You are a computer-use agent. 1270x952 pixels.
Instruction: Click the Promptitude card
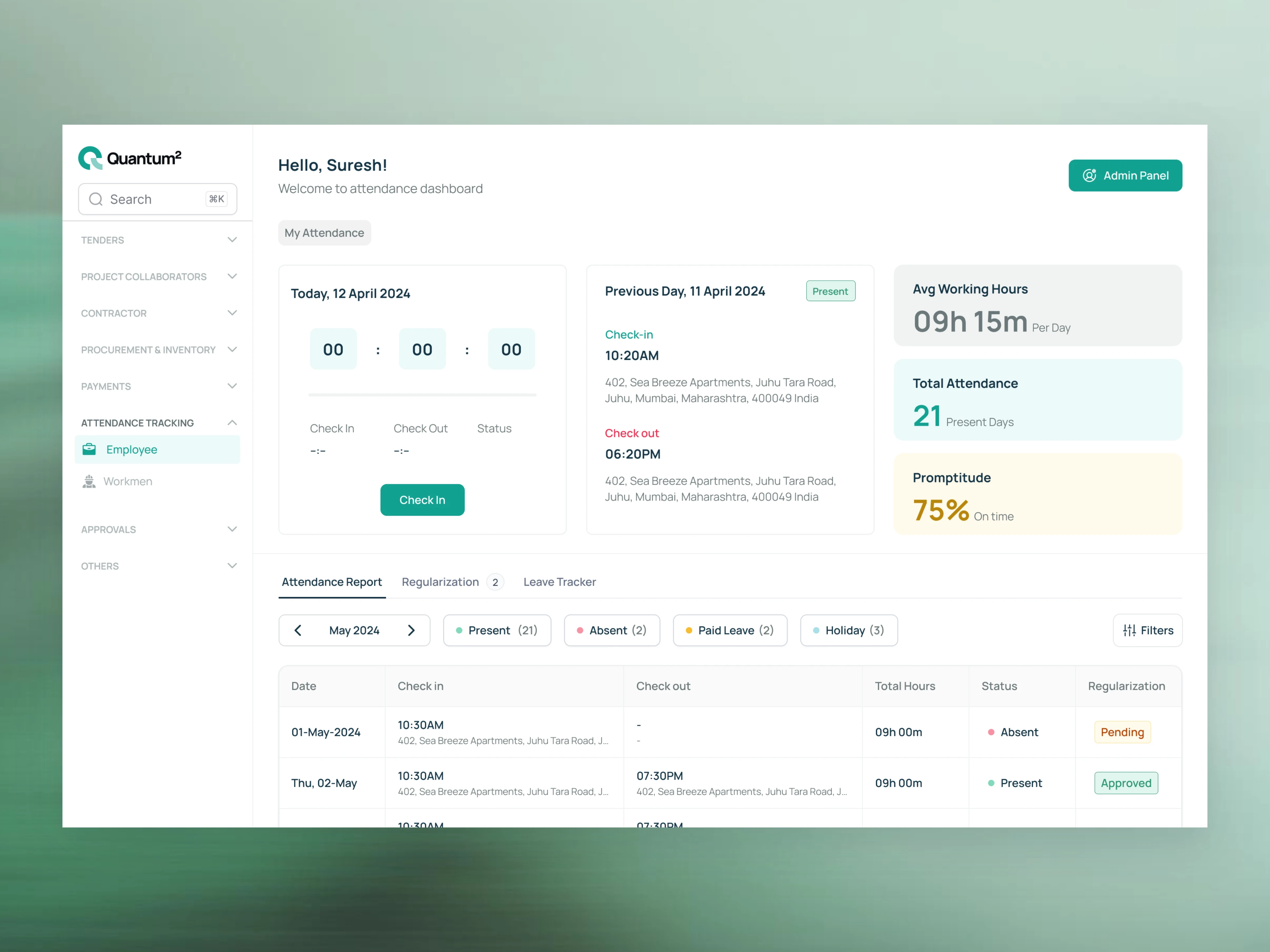tap(1037, 494)
